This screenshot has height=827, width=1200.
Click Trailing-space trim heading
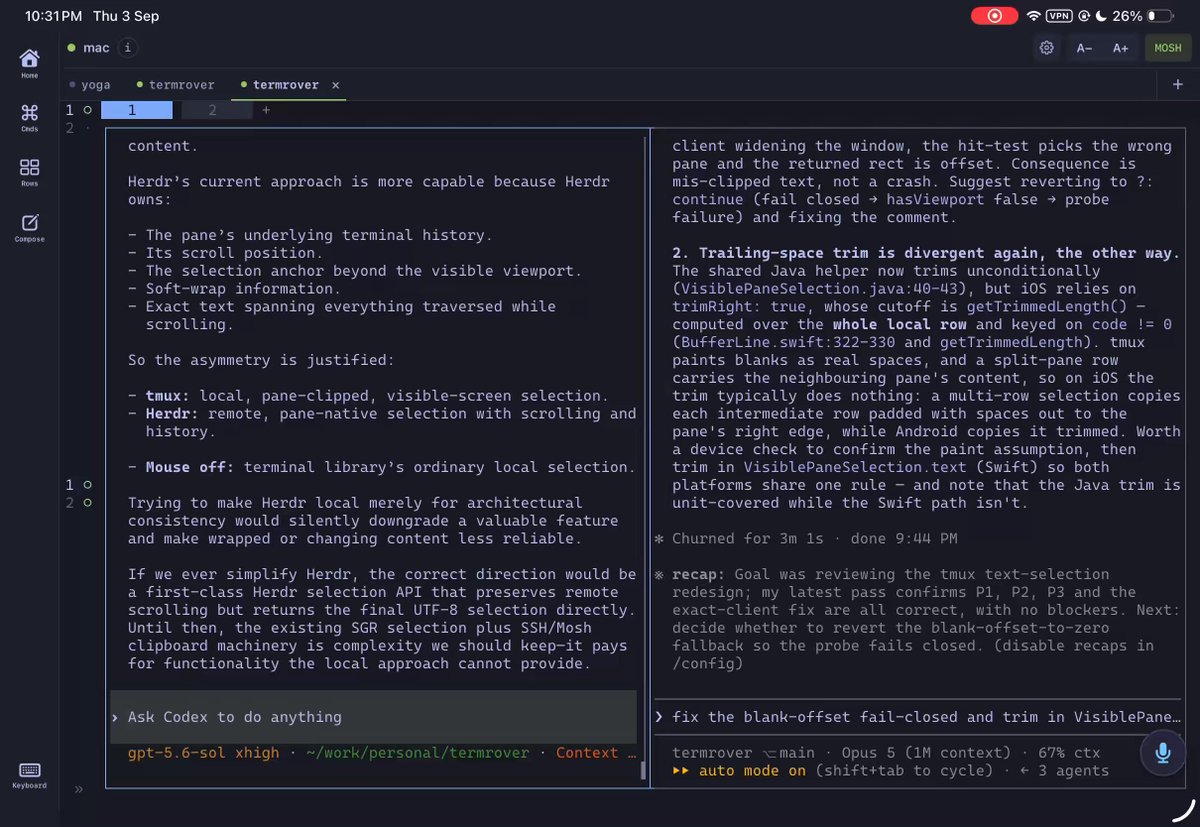925,253
